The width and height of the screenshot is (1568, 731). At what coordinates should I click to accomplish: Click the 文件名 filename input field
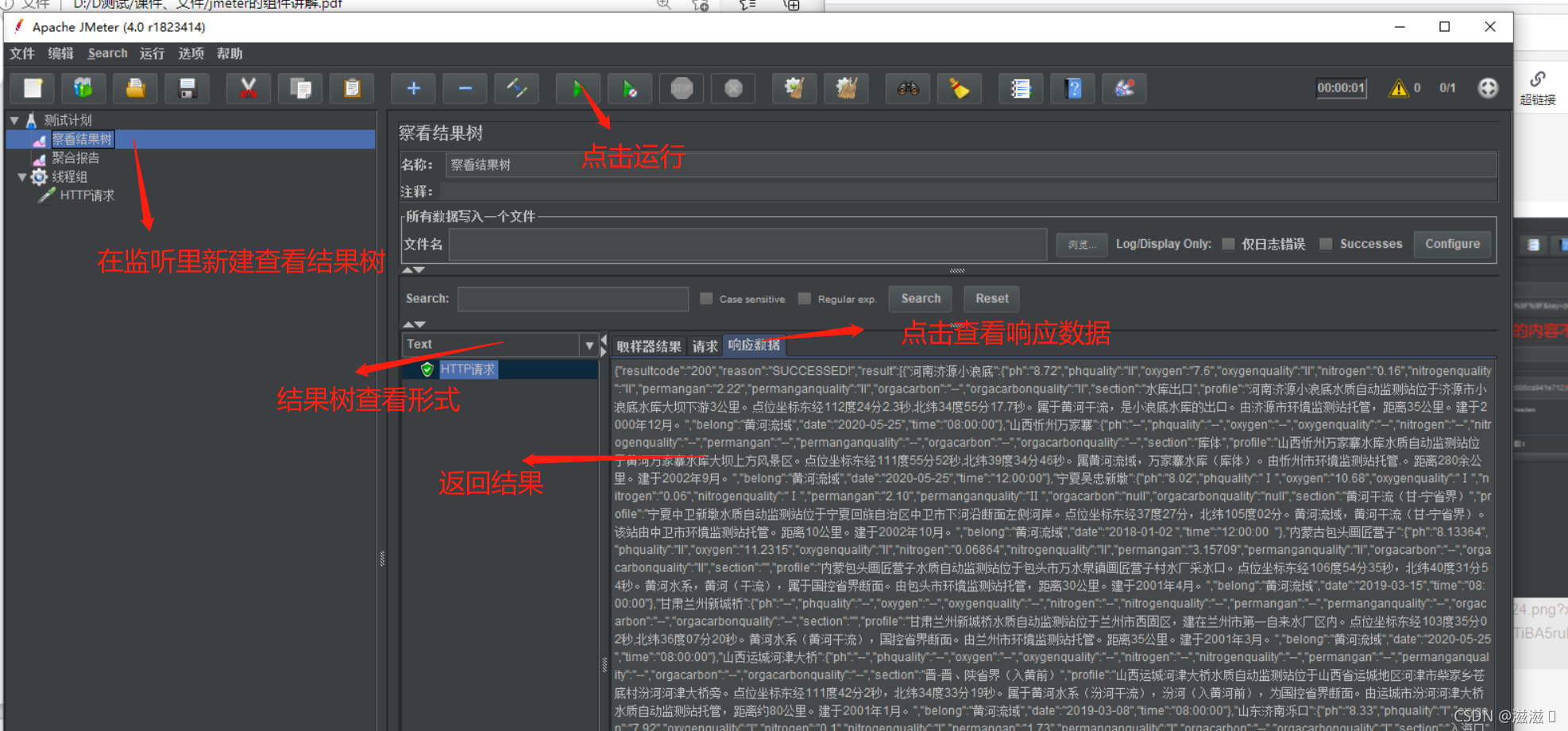[x=747, y=244]
